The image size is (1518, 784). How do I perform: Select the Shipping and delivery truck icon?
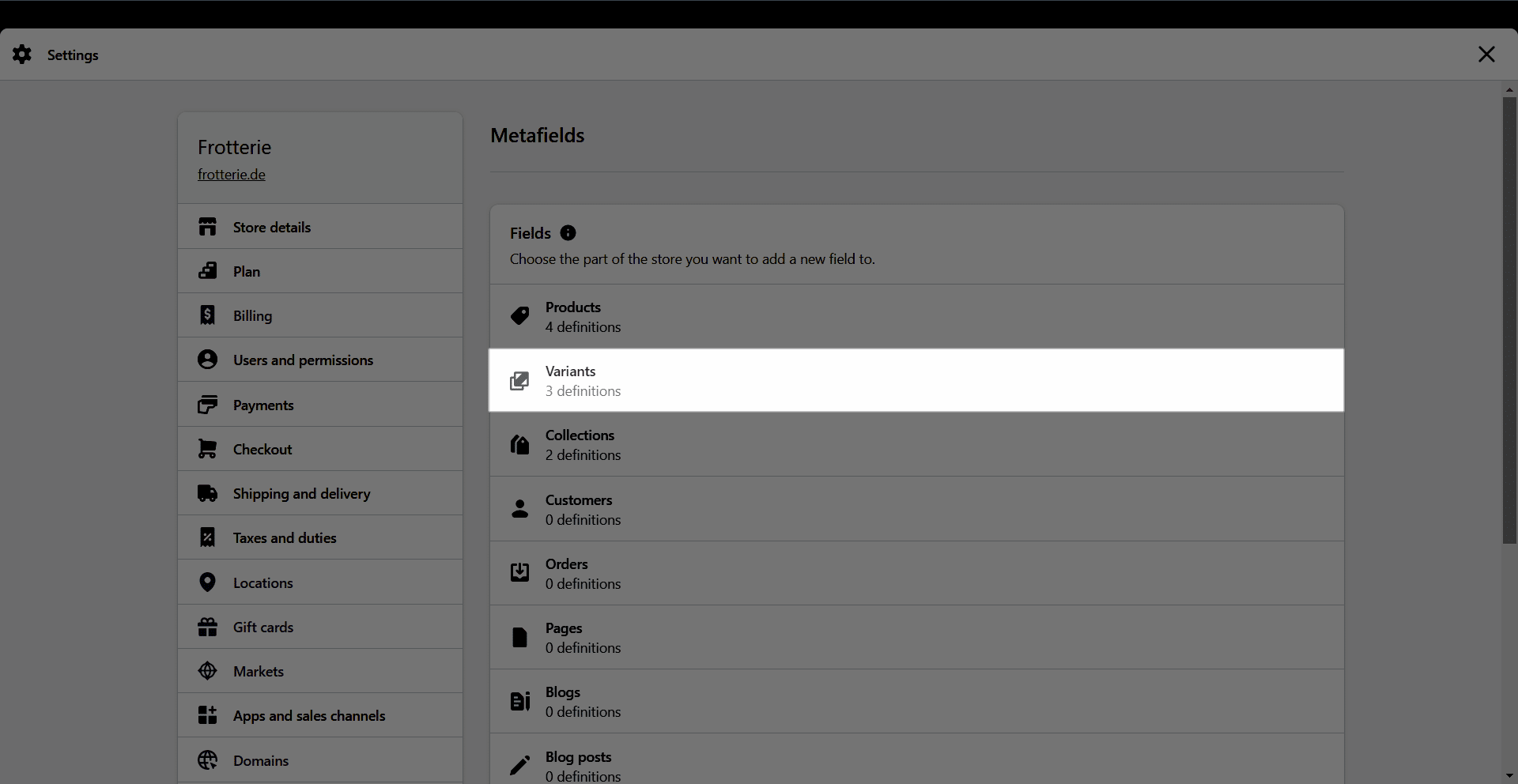coord(207,493)
